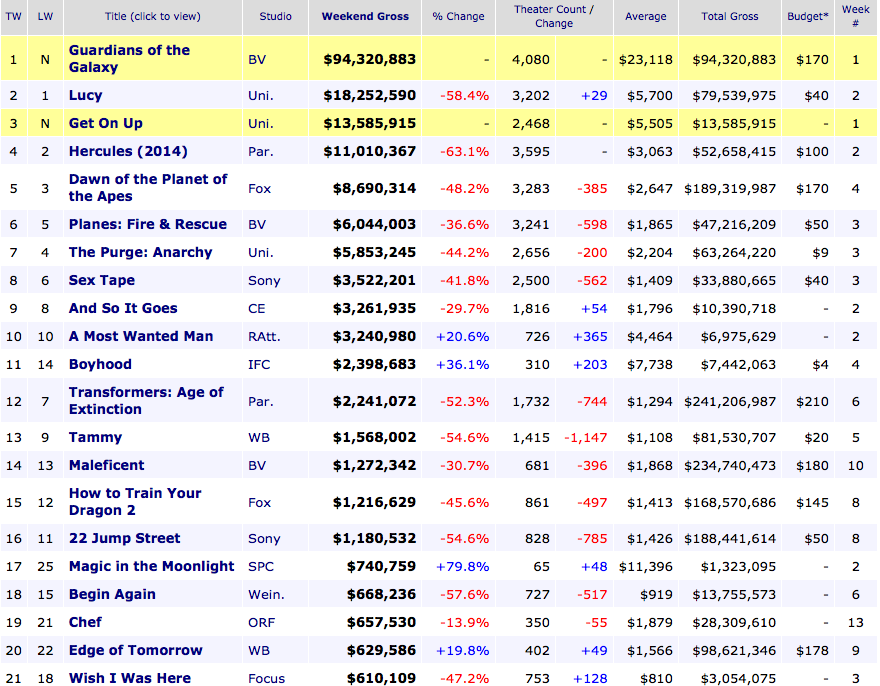Sort by the % Change column header

click(x=458, y=16)
